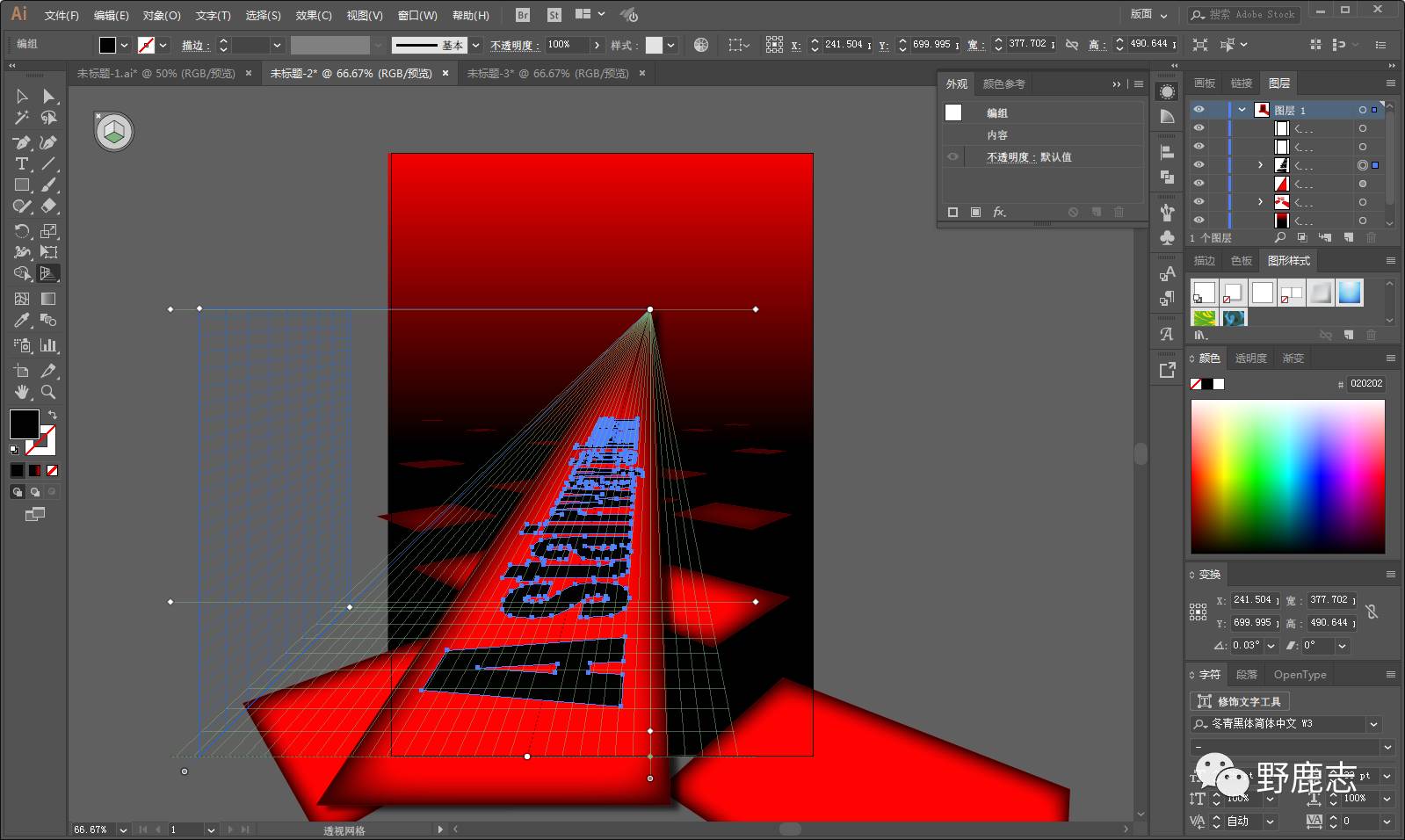This screenshot has height=840, width=1405.
Task: Choose the Eyedropper tool
Action: click(x=22, y=322)
